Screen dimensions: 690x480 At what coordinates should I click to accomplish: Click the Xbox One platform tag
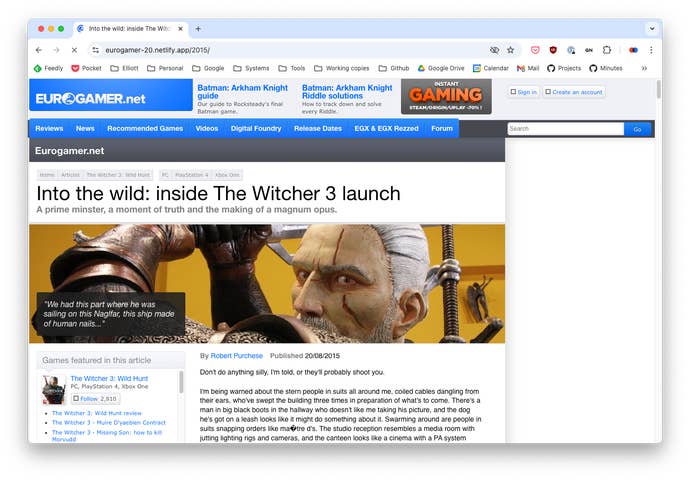click(x=227, y=175)
